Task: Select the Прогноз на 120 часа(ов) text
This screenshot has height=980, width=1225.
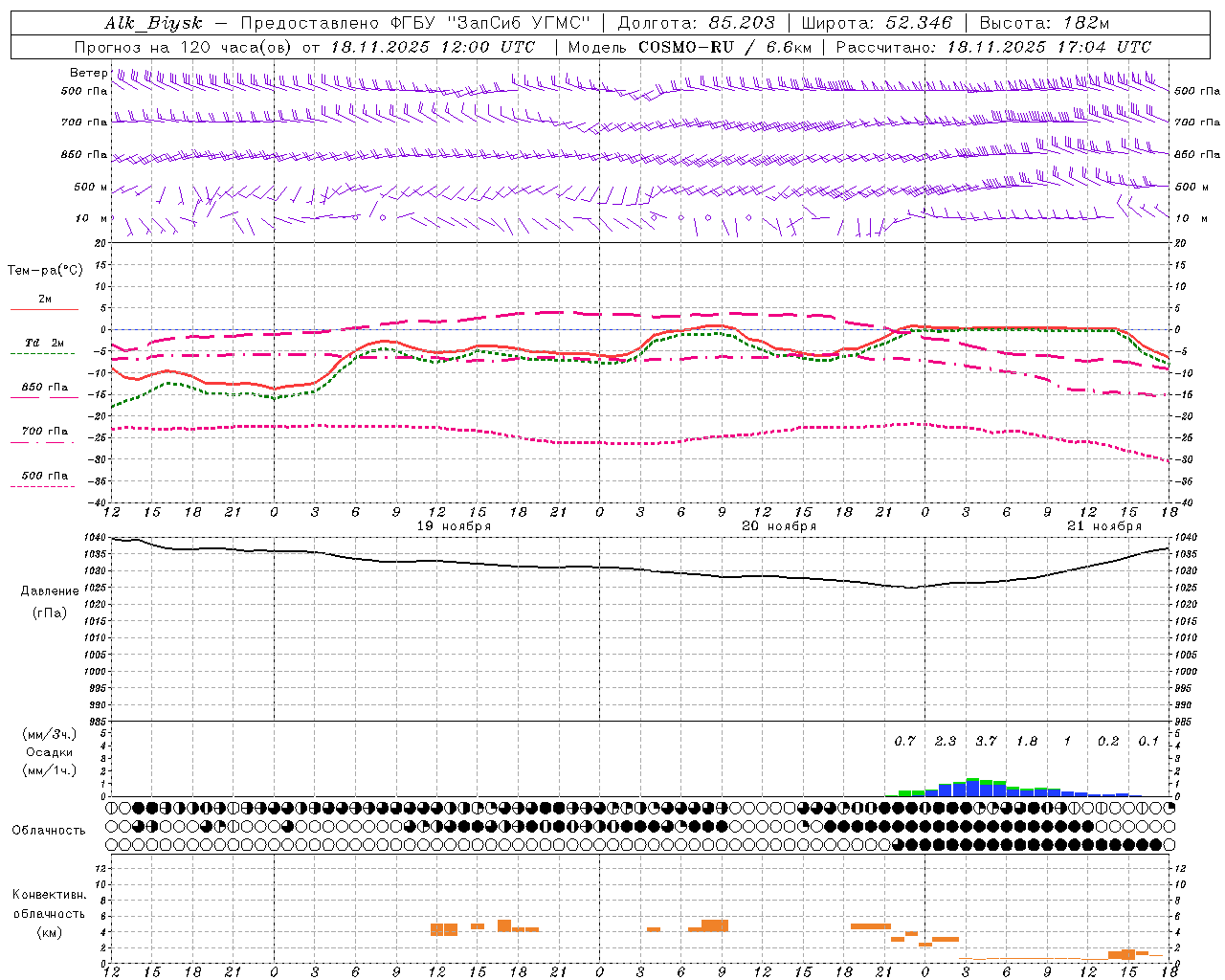Action: click(184, 47)
